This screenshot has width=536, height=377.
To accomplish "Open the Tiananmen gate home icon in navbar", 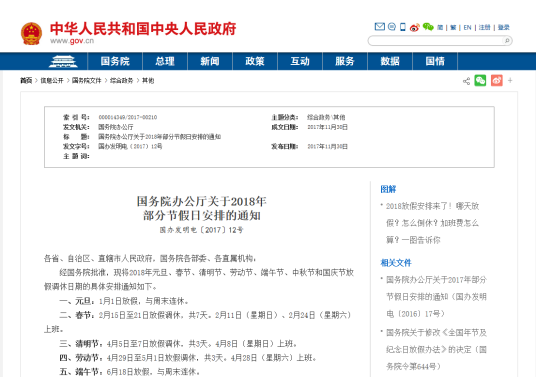I will pyautogui.click(x=63, y=62).
